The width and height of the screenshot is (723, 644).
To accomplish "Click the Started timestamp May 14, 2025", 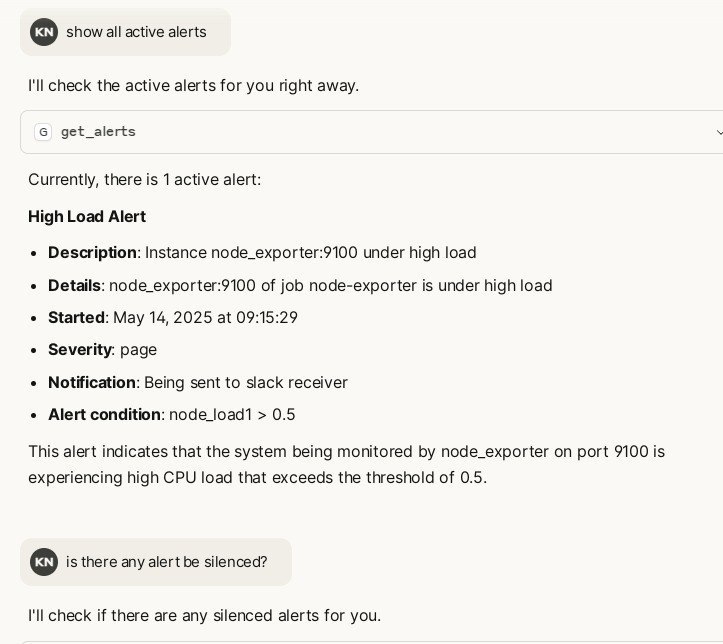I will (x=205, y=317).
